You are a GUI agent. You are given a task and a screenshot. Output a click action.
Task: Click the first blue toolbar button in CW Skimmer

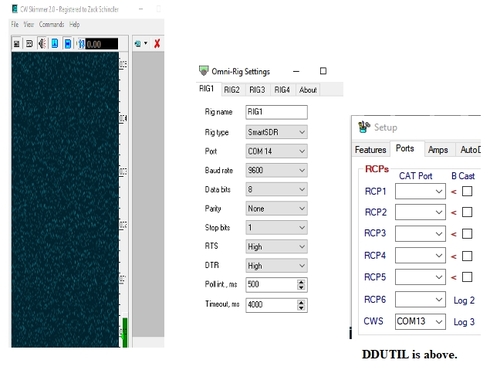click(x=55, y=44)
